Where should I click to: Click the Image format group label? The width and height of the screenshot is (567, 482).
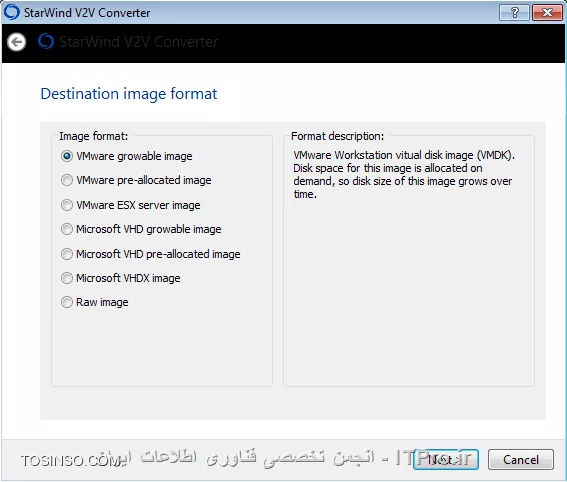coord(94,136)
